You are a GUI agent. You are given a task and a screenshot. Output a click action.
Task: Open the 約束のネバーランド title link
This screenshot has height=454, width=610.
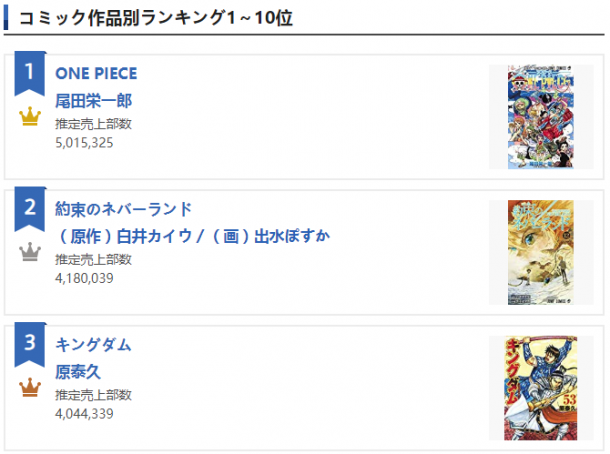[x=123, y=209]
